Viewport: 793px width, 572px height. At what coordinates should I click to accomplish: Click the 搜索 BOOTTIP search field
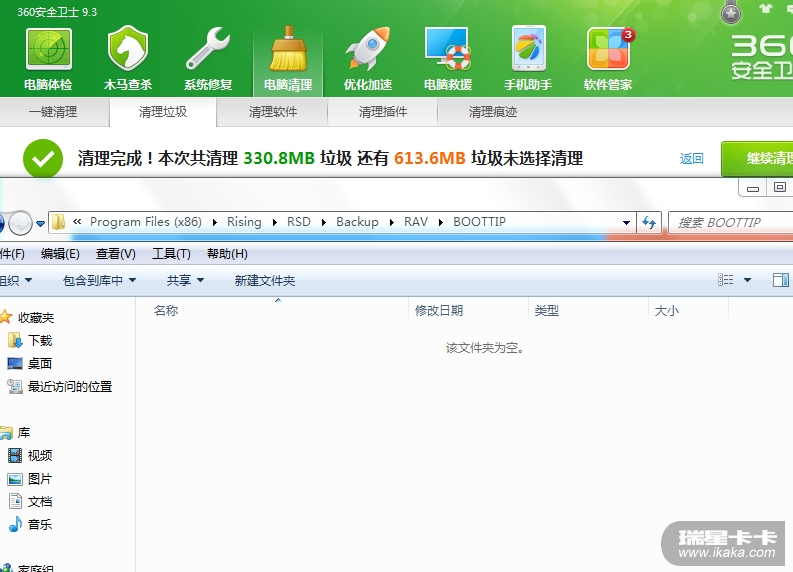click(731, 223)
